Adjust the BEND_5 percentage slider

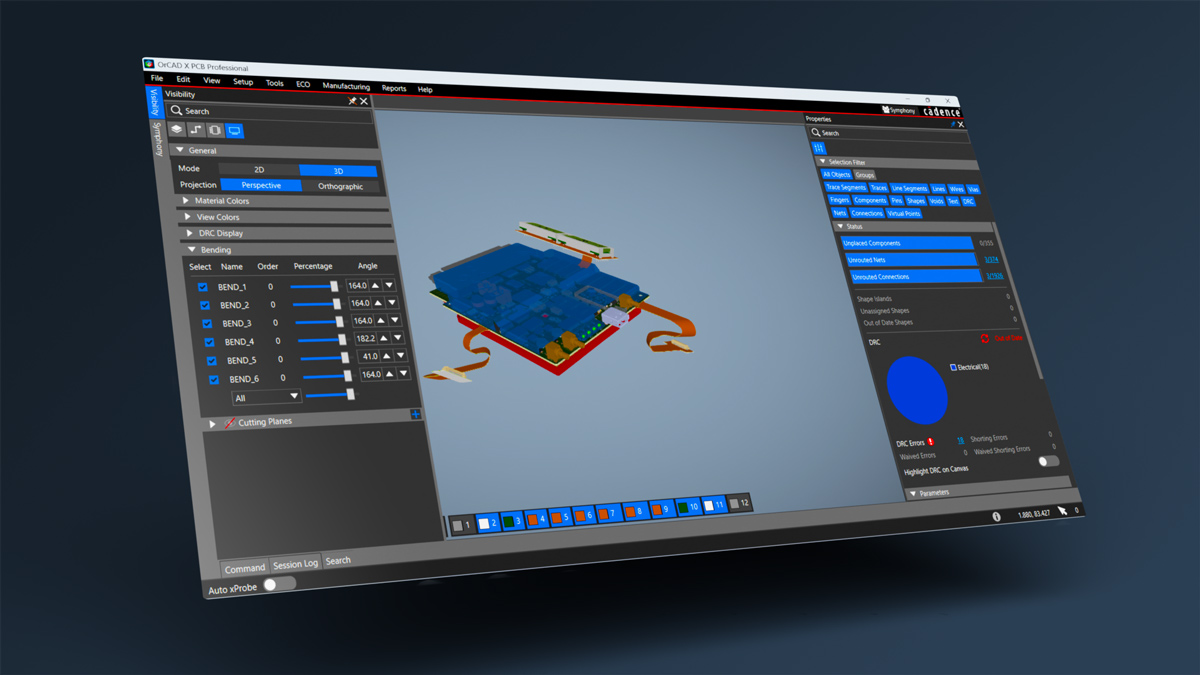[325, 358]
